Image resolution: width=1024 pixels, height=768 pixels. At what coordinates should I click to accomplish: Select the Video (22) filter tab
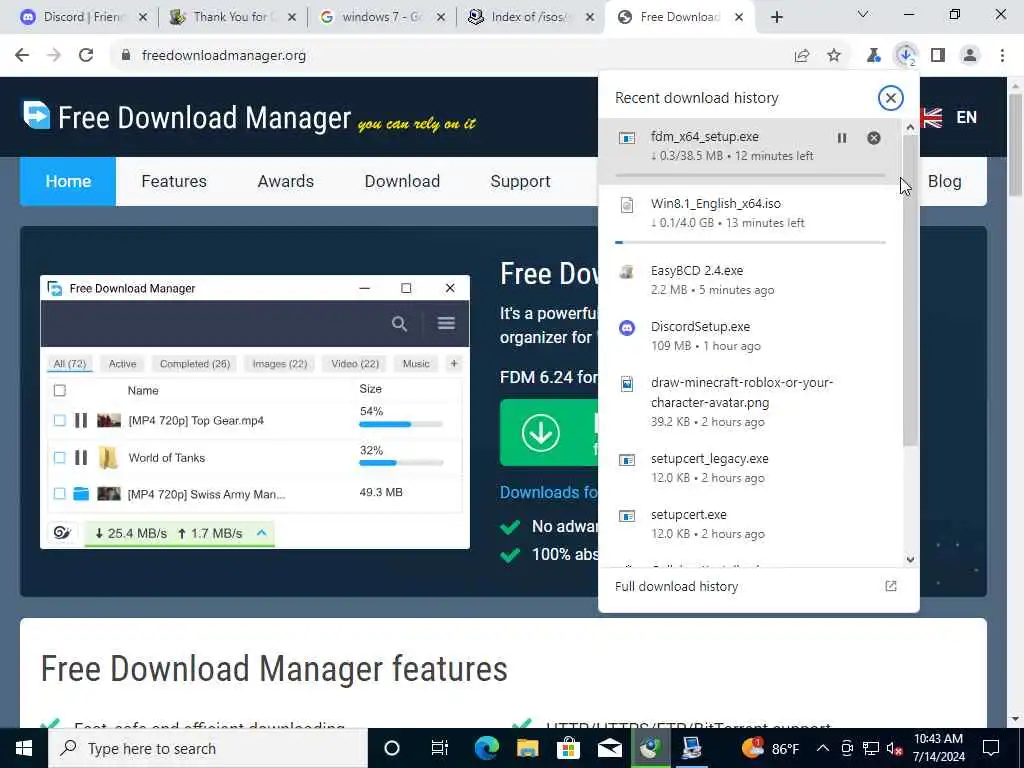pyautogui.click(x=355, y=364)
